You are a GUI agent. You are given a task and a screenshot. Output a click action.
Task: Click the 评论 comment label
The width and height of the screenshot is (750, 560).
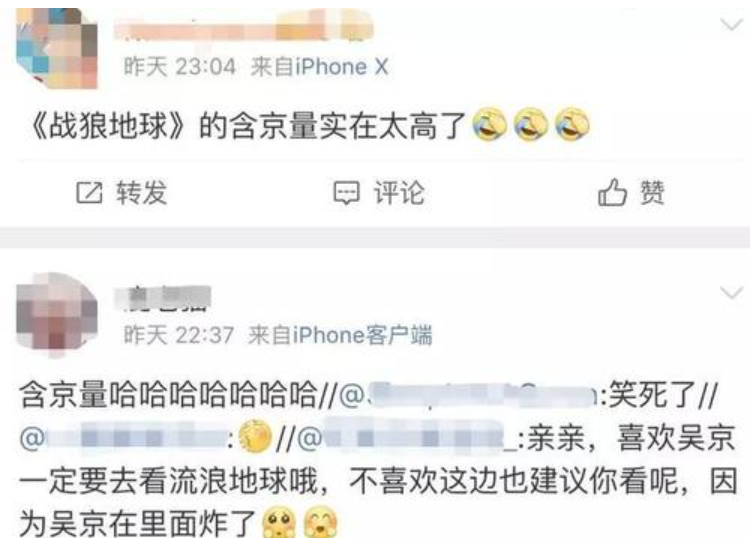click(x=399, y=193)
